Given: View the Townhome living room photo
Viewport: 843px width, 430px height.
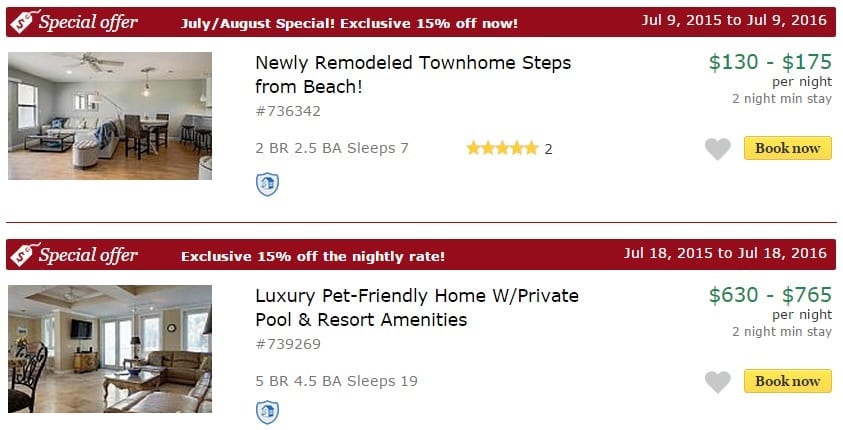Looking at the screenshot, I should 110,116.
